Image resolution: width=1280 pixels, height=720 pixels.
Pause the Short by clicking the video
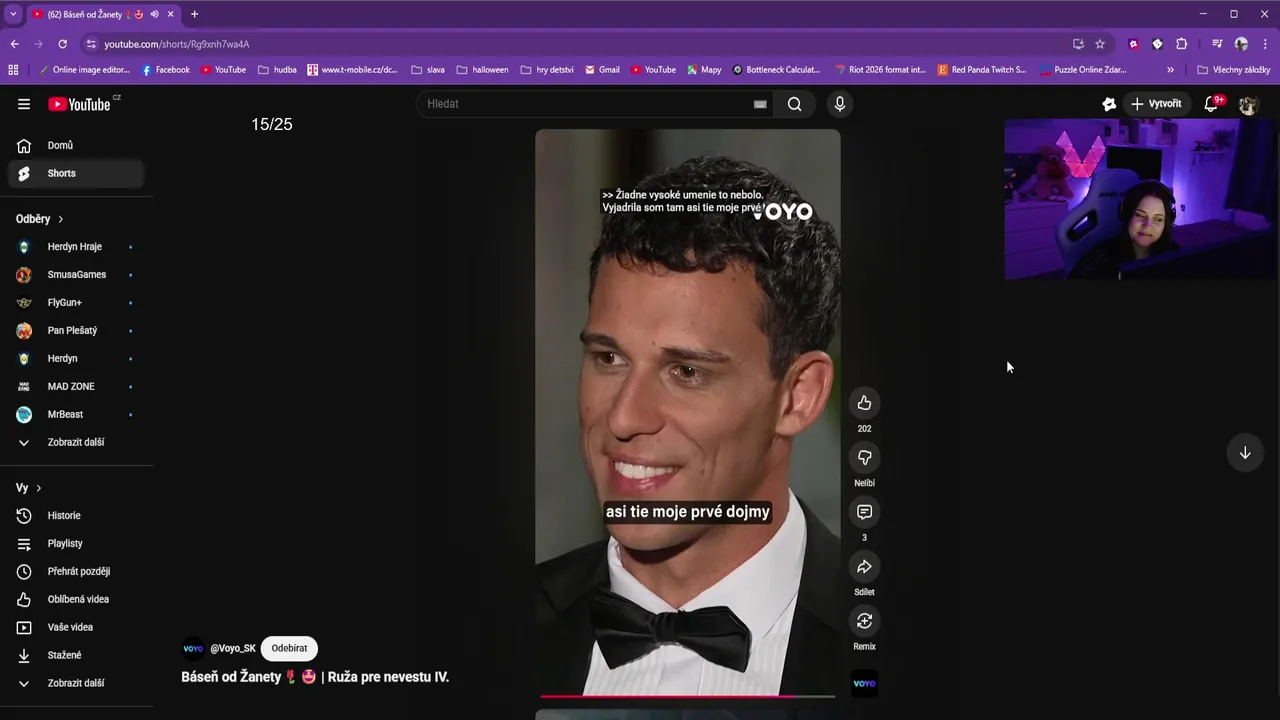[688, 412]
